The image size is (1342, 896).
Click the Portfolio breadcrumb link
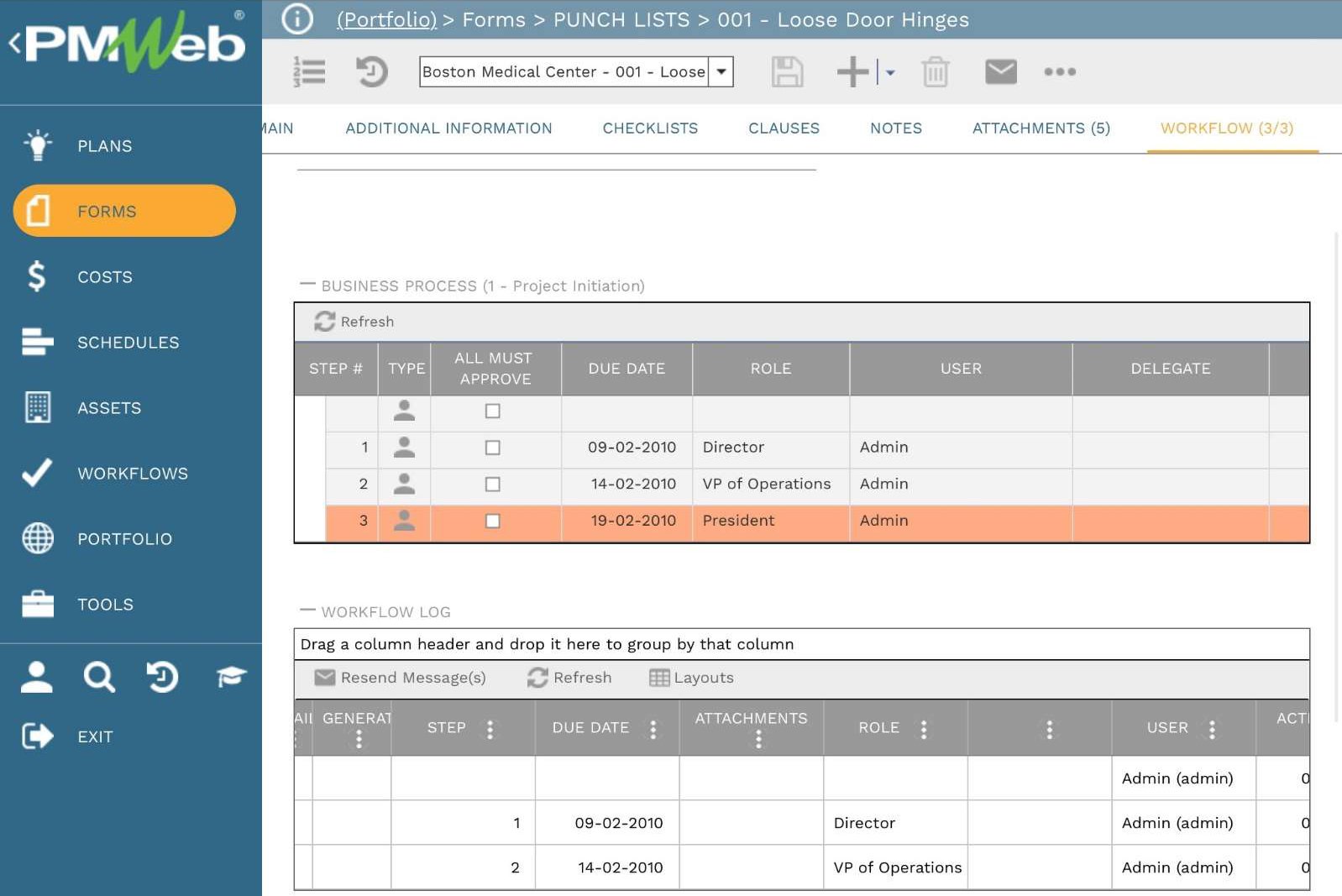386,19
